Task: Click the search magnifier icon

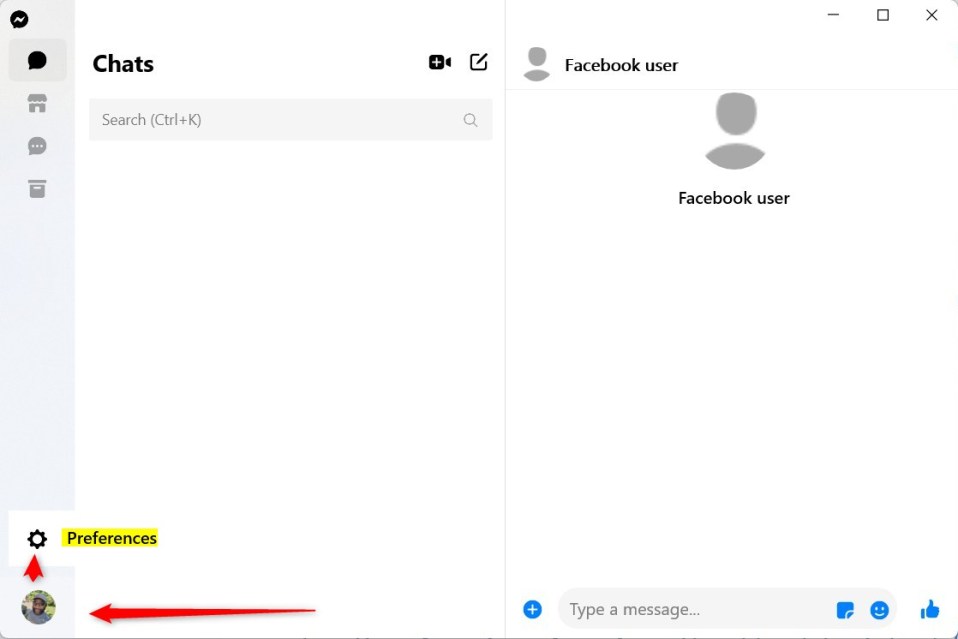Action: click(470, 120)
